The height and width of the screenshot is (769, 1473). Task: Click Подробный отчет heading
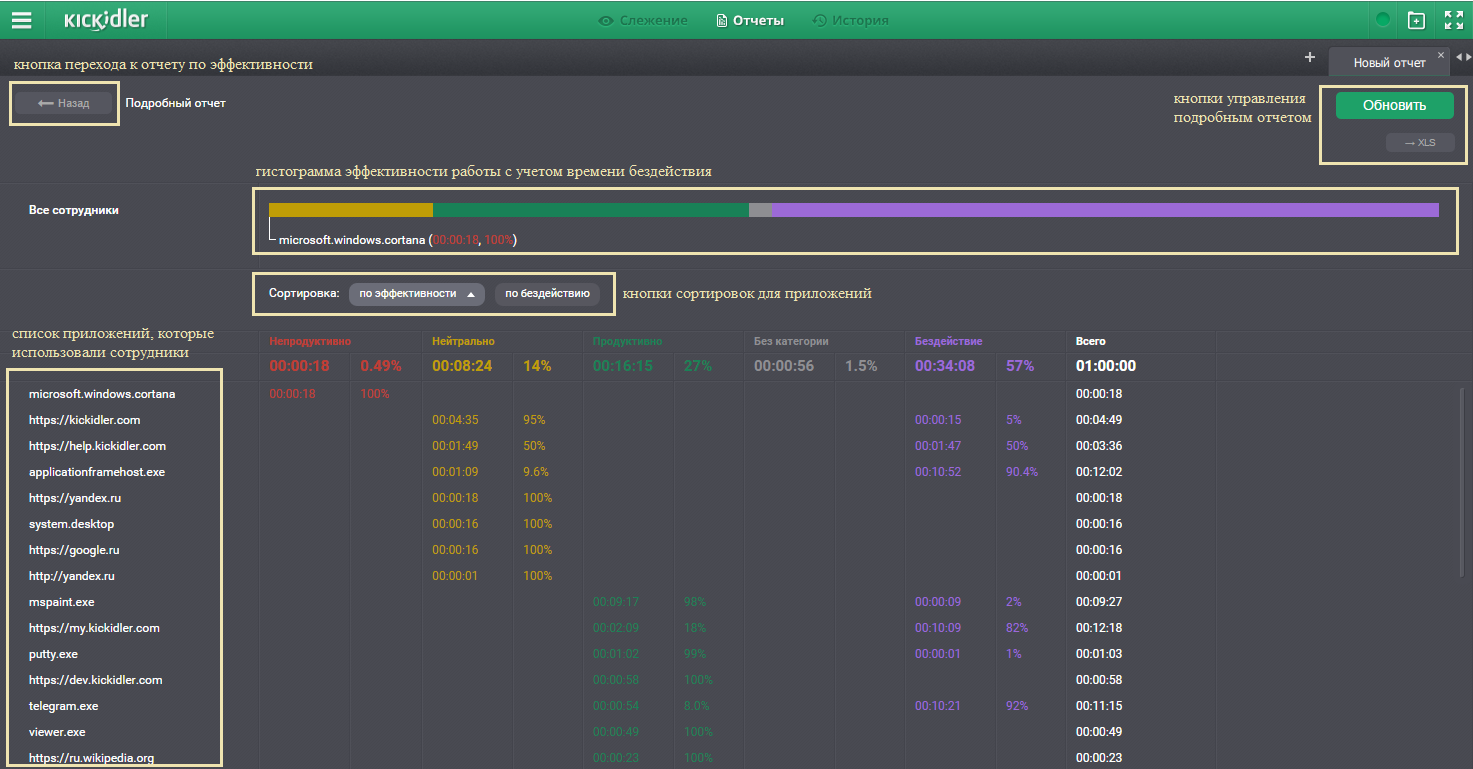175,103
